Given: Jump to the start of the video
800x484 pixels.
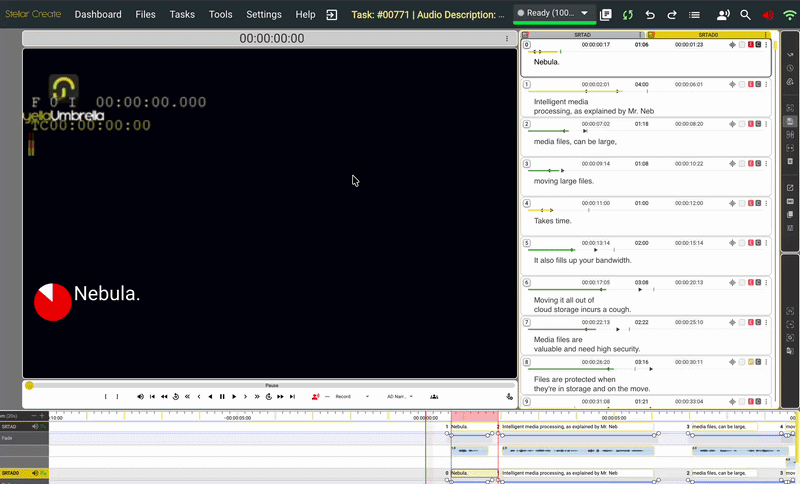Looking at the screenshot, I should pos(152,396).
